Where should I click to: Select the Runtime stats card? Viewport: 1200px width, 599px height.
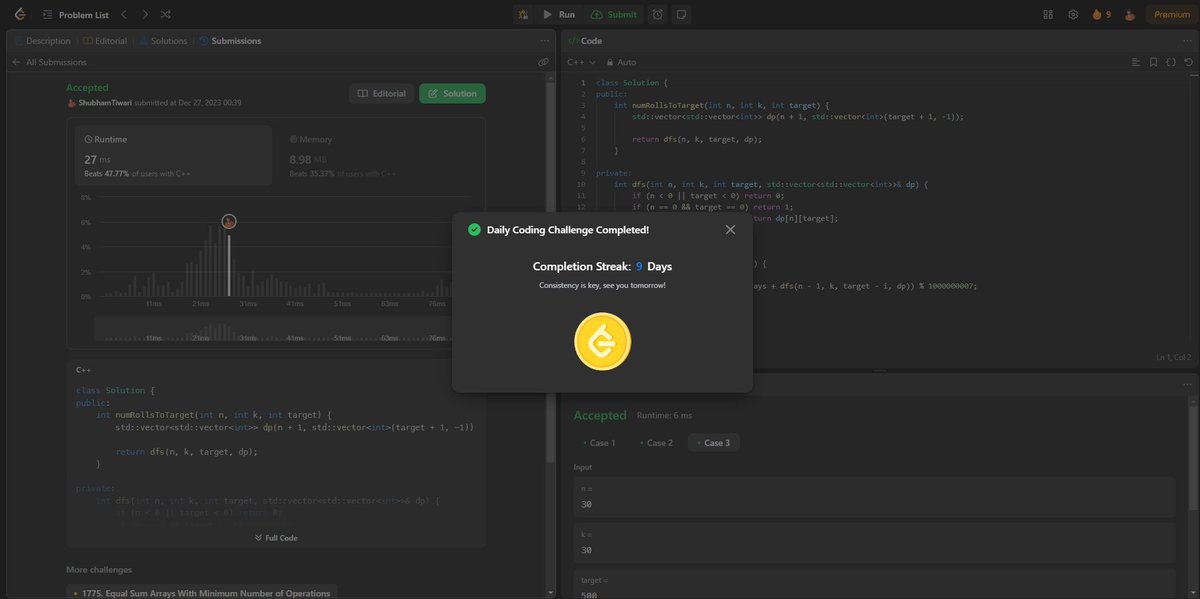tap(174, 155)
